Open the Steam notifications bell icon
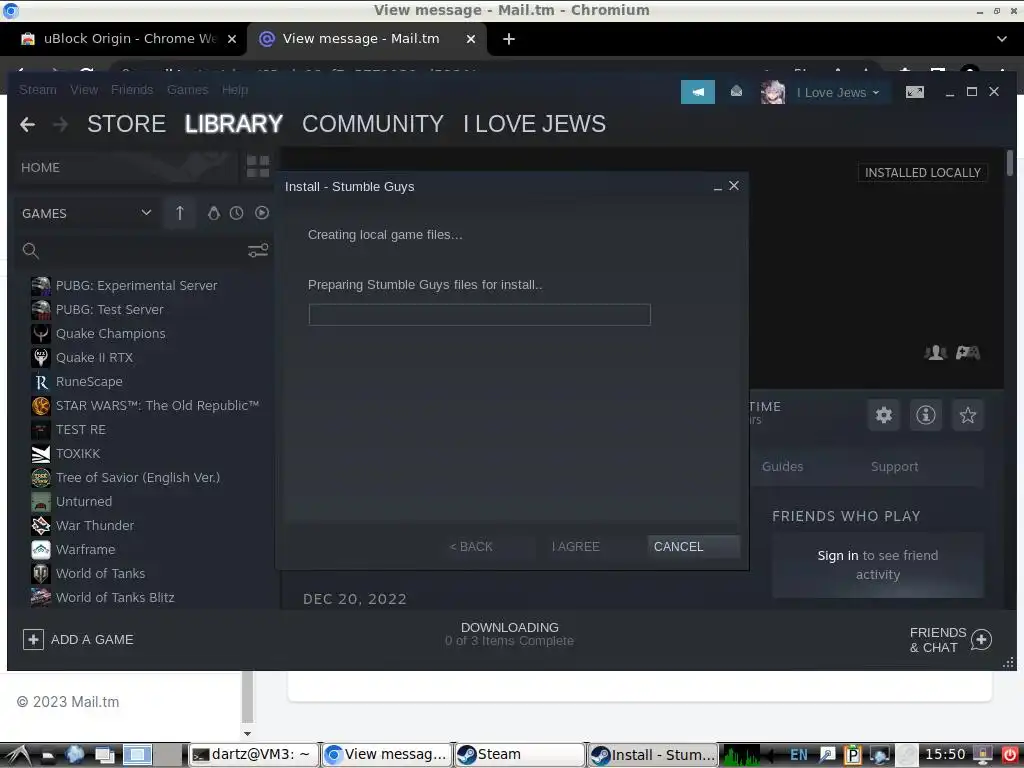This screenshot has width=1024, height=768. [x=736, y=92]
